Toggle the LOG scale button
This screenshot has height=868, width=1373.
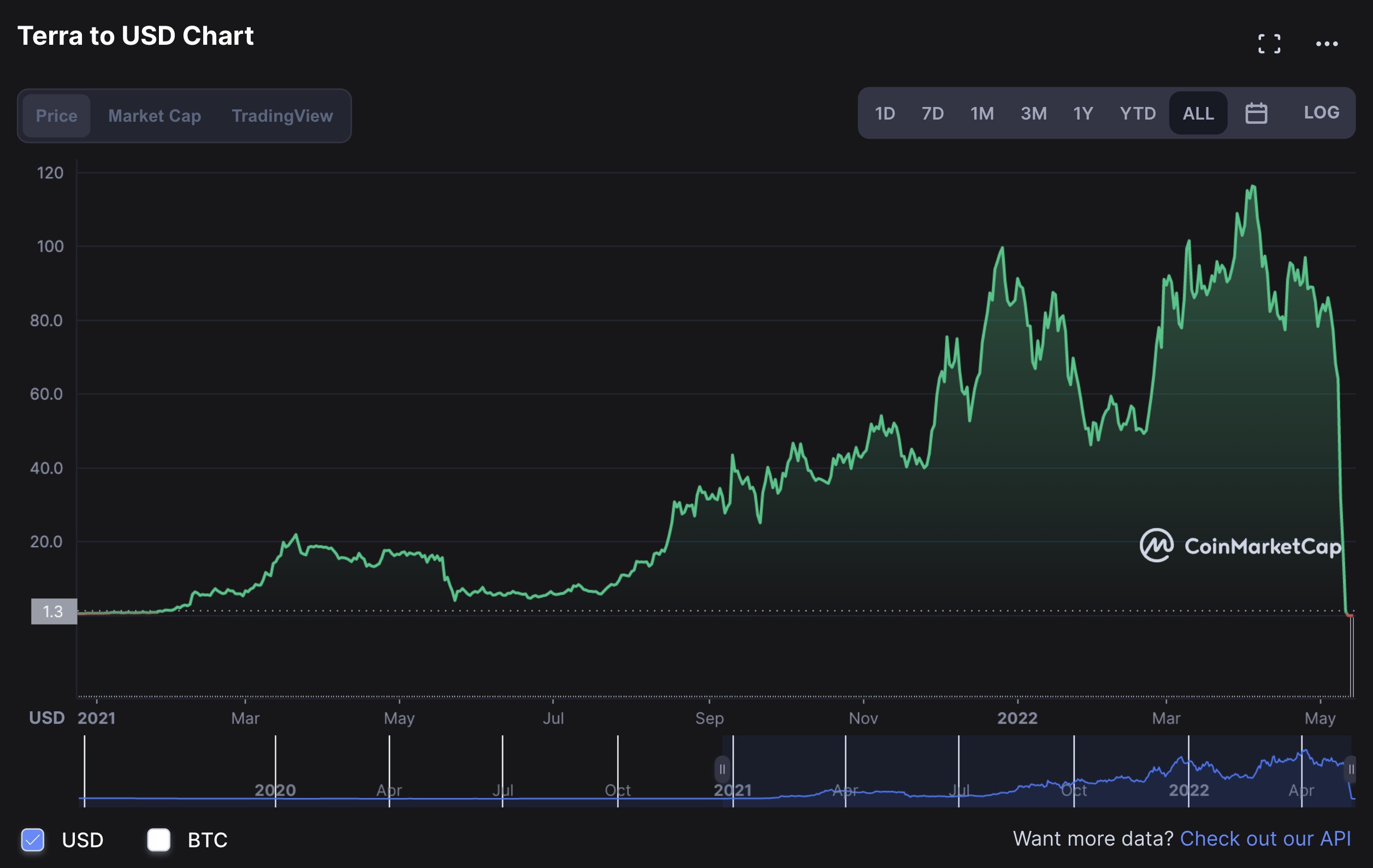pos(1321,112)
